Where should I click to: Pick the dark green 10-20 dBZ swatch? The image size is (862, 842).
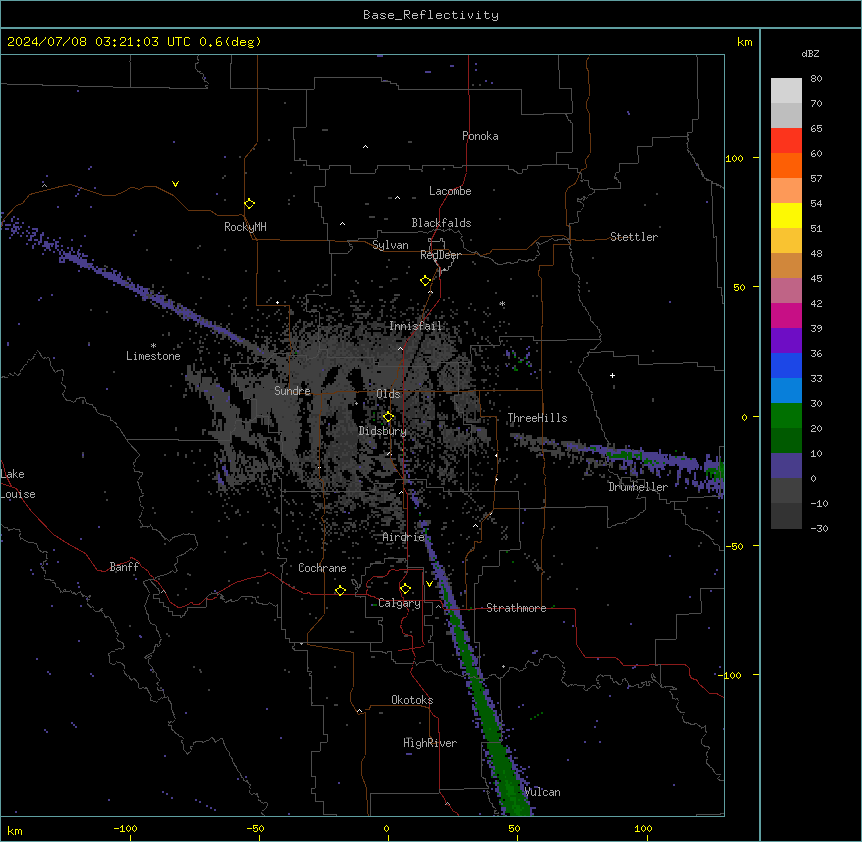(786, 441)
